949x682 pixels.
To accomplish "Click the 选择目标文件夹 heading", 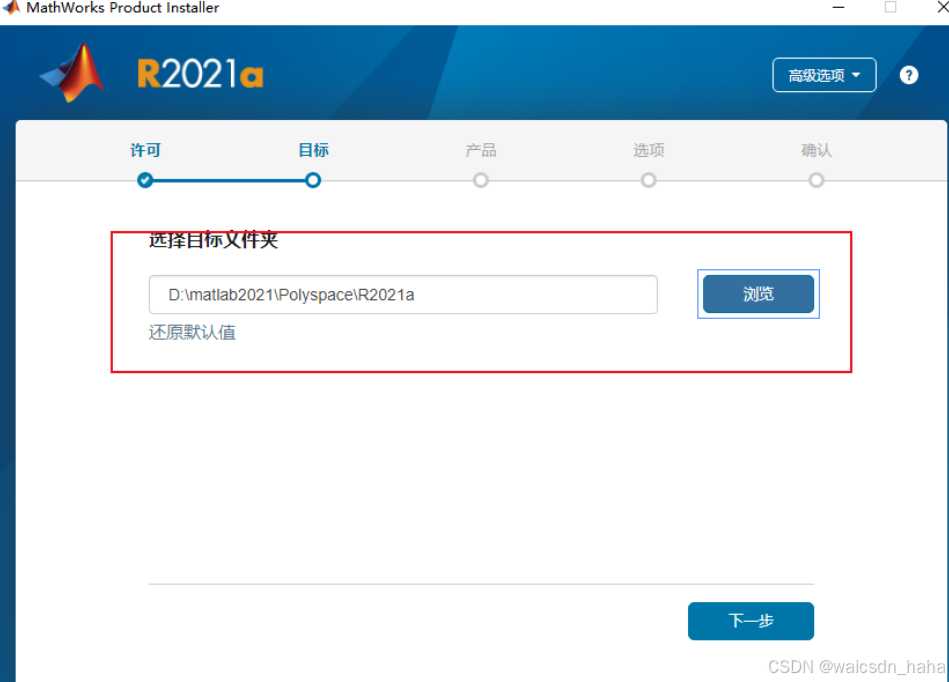I will pyautogui.click(x=213, y=240).
